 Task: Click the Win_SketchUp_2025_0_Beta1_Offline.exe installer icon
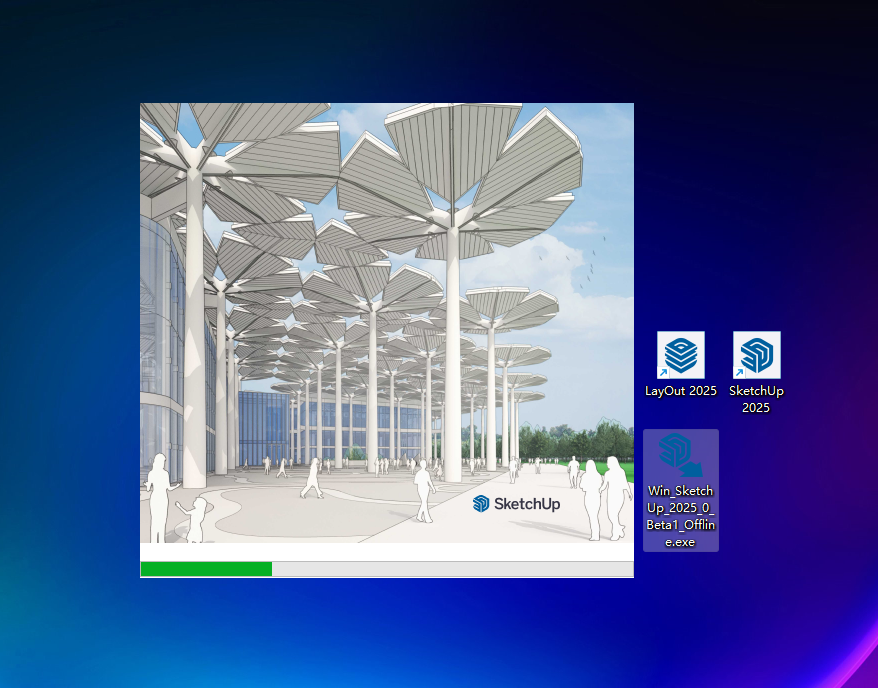[x=680, y=456]
